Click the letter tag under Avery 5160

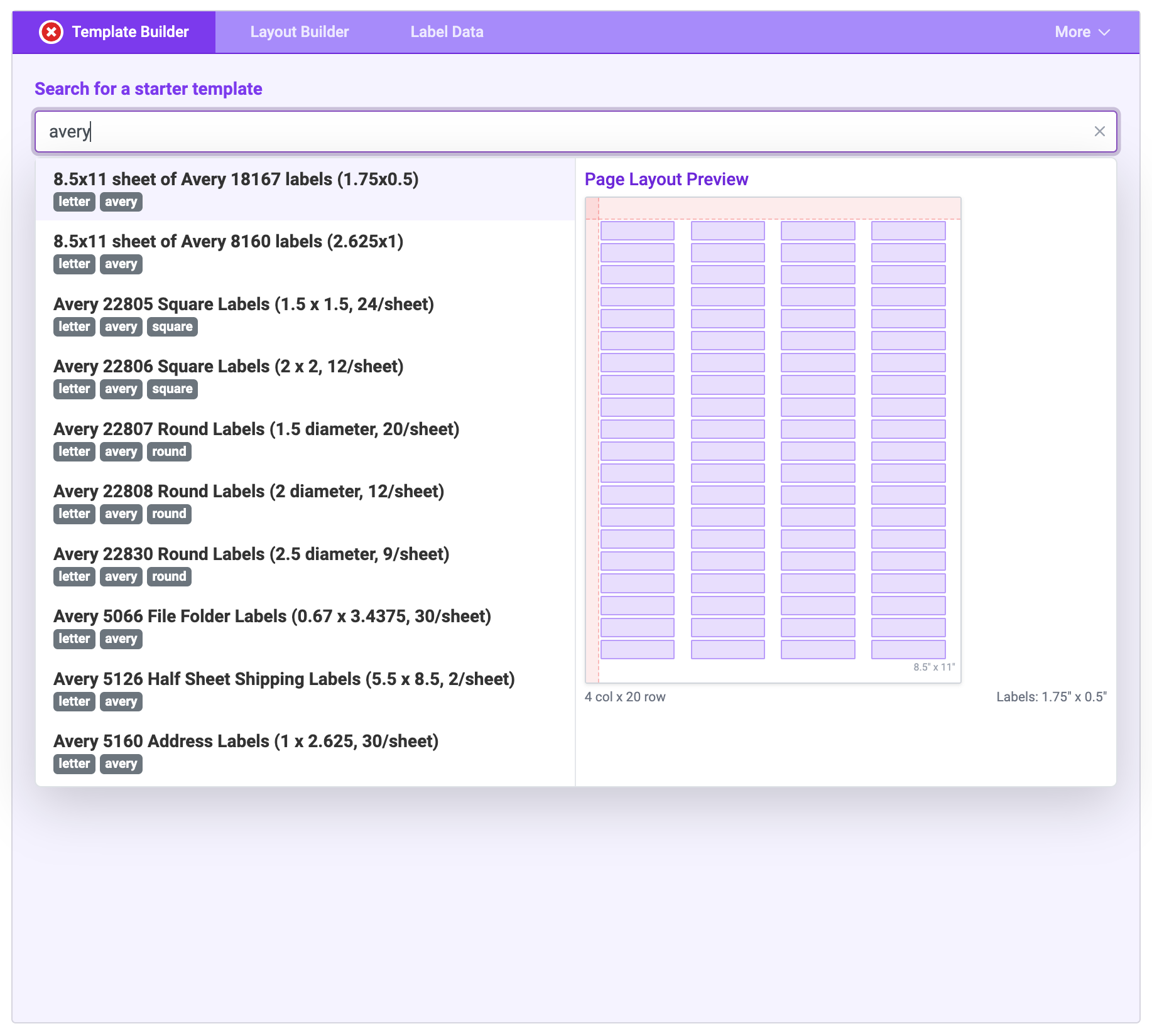pos(74,764)
